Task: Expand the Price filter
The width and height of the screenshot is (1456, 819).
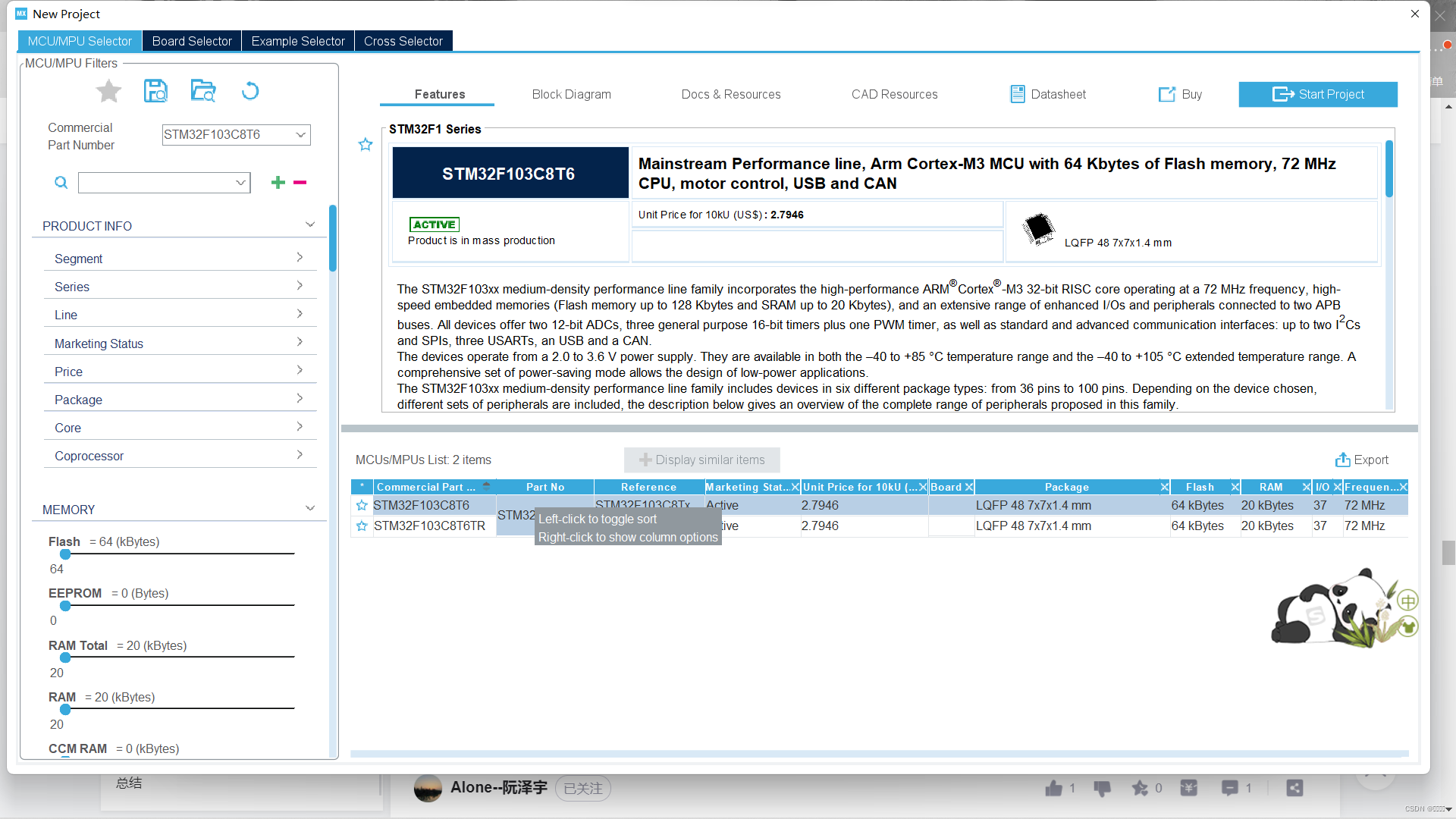Action: (x=300, y=370)
